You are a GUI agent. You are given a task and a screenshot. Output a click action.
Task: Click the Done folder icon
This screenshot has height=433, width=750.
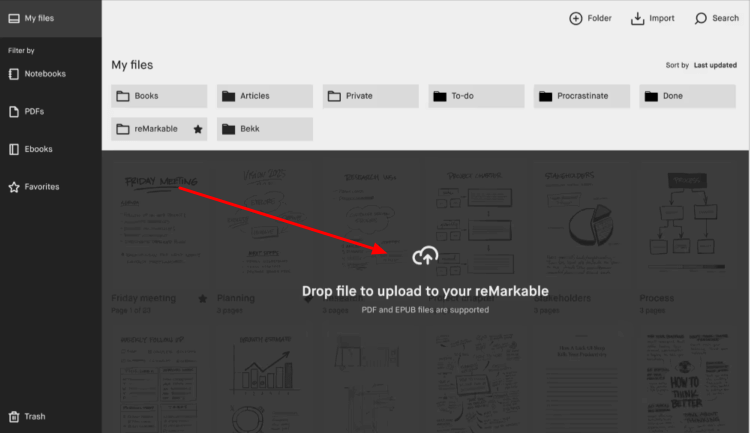651,96
